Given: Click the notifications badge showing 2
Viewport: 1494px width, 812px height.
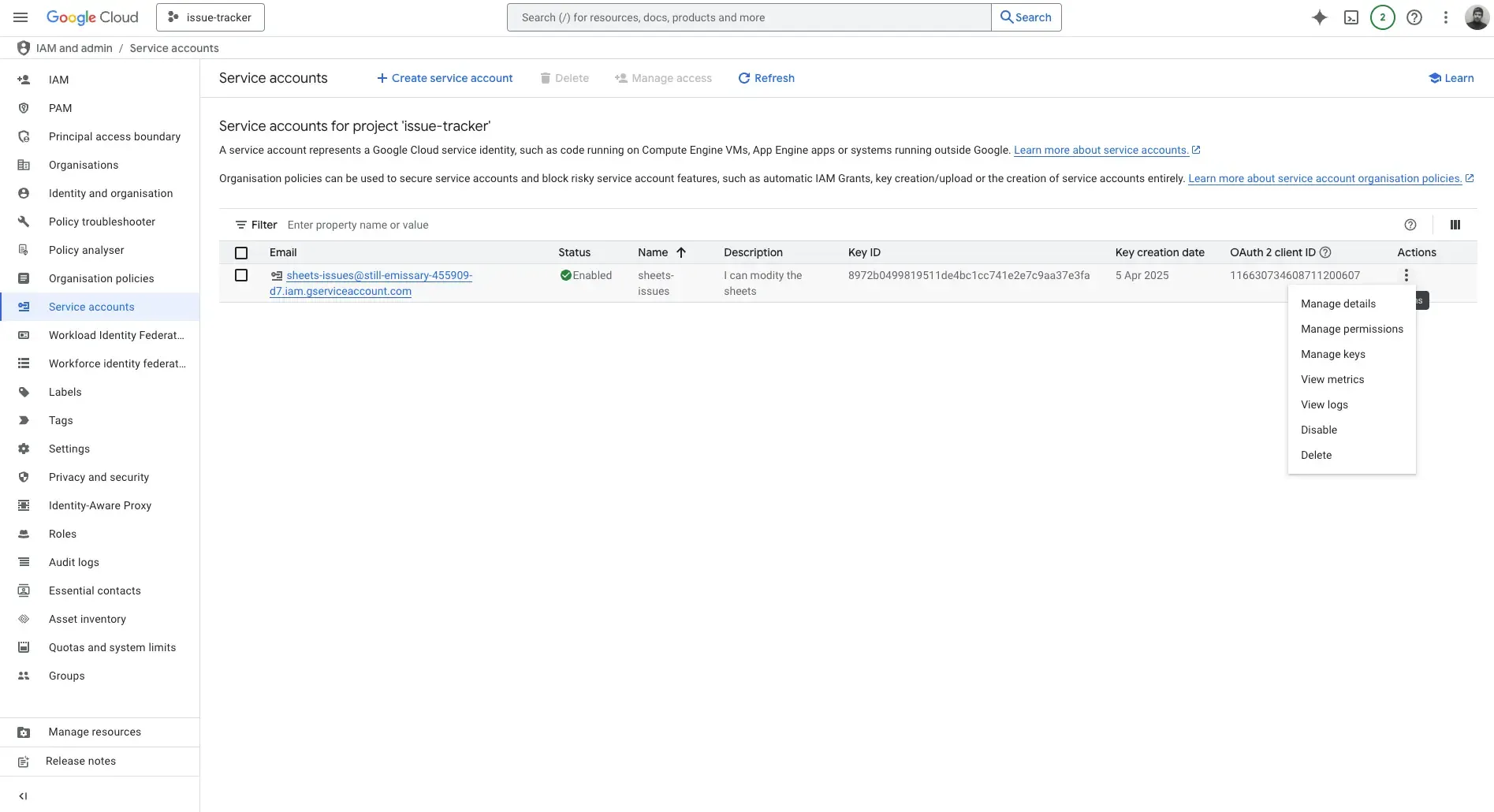Looking at the screenshot, I should pos(1382,17).
